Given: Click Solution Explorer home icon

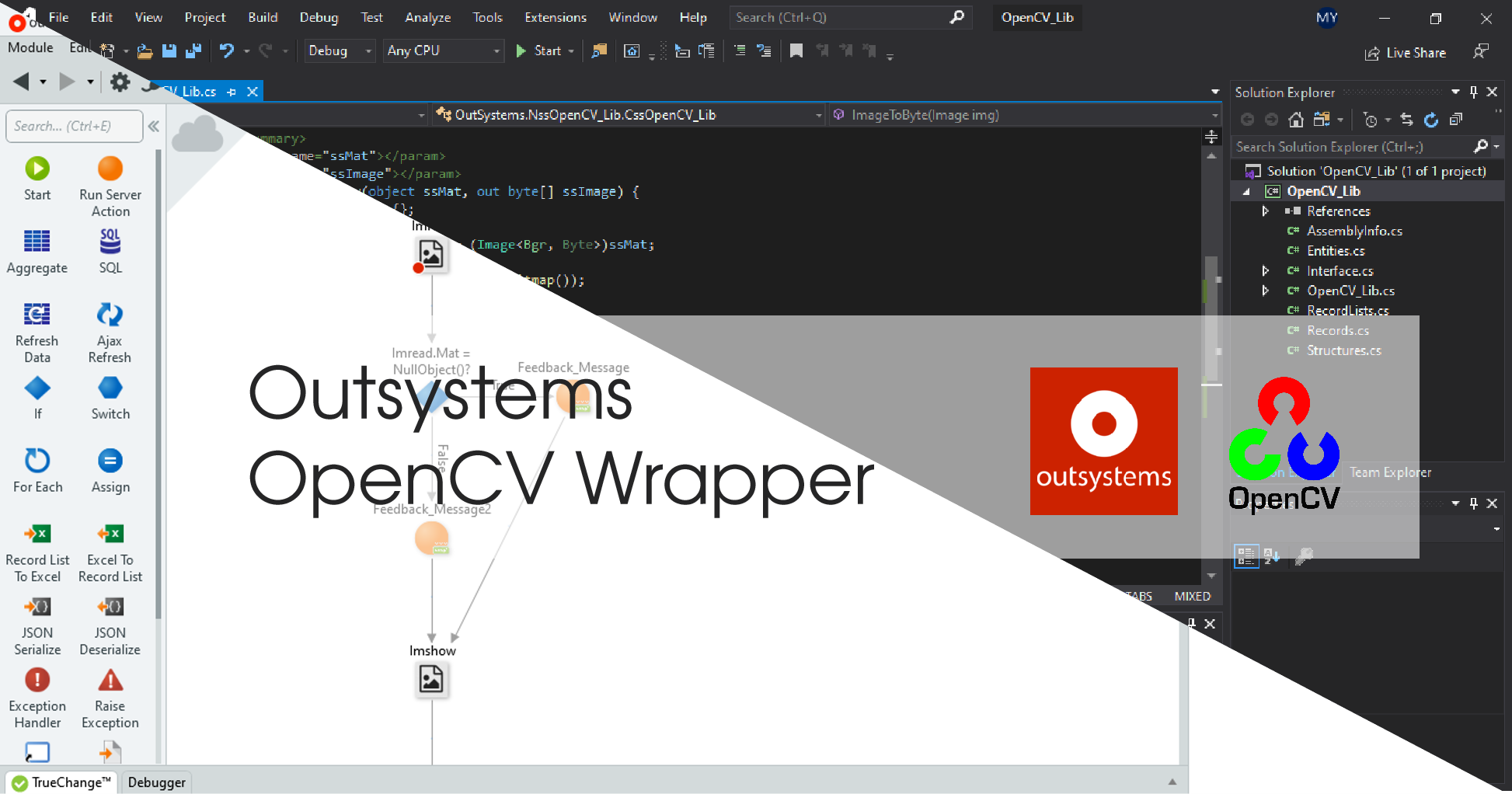Looking at the screenshot, I should [x=1296, y=120].
